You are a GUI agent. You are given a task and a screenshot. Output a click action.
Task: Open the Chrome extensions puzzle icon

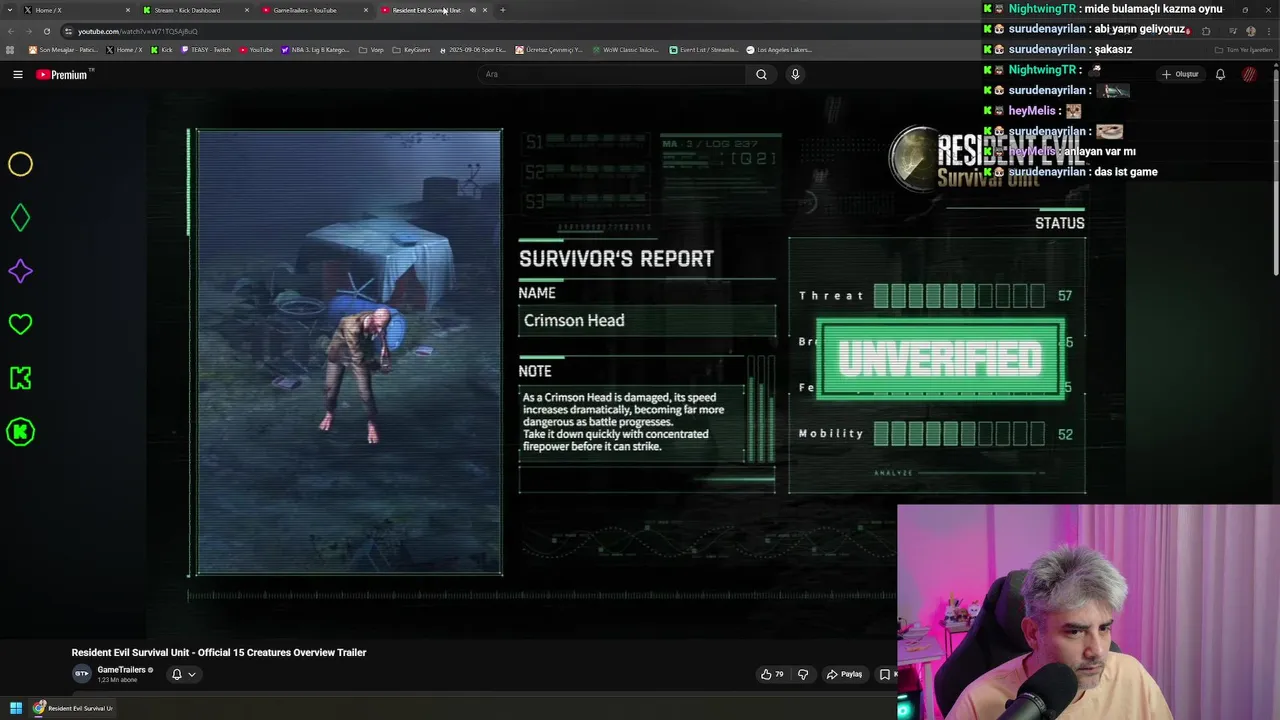pos(1206,31)
